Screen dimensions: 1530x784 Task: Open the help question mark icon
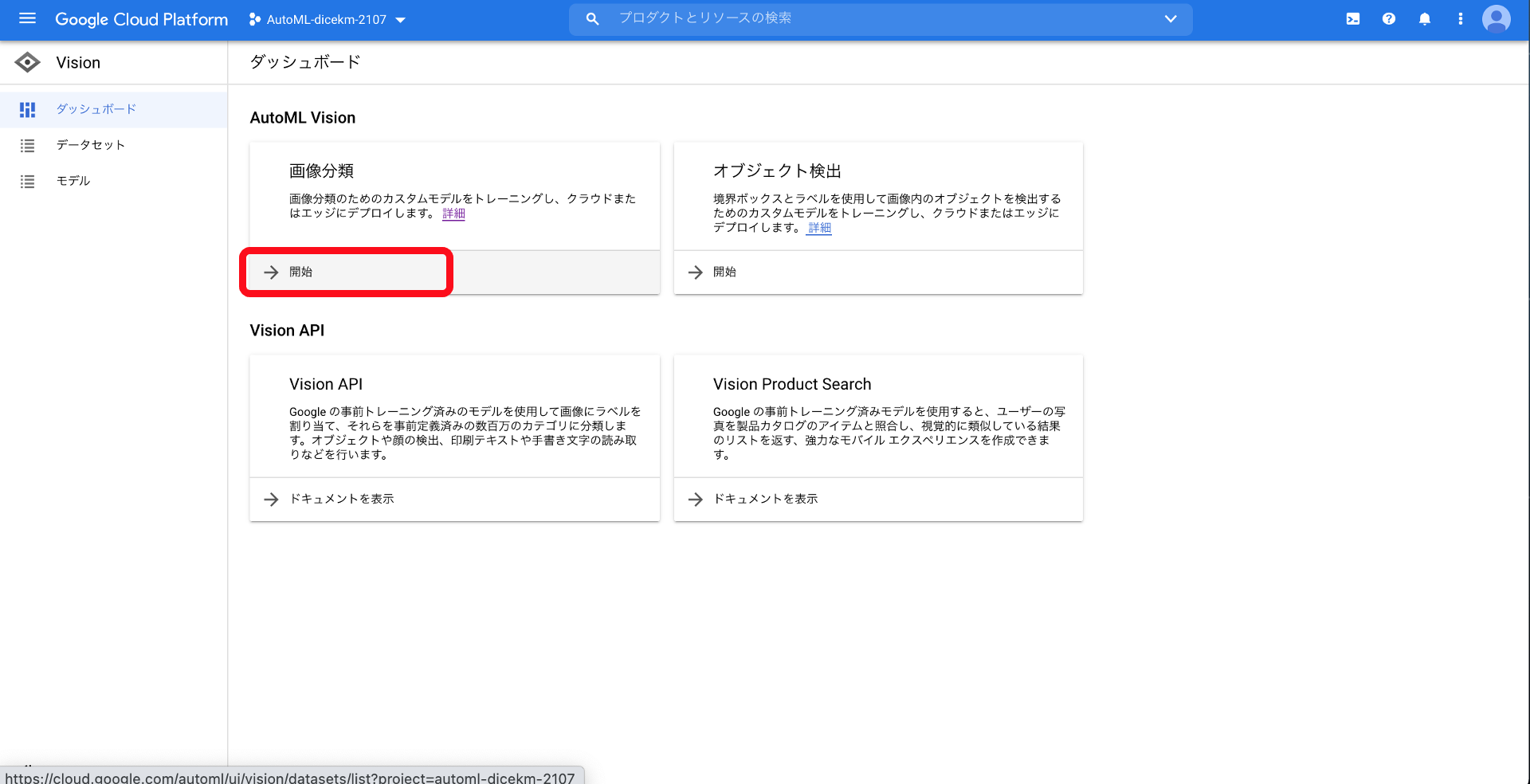(1388, 18)
